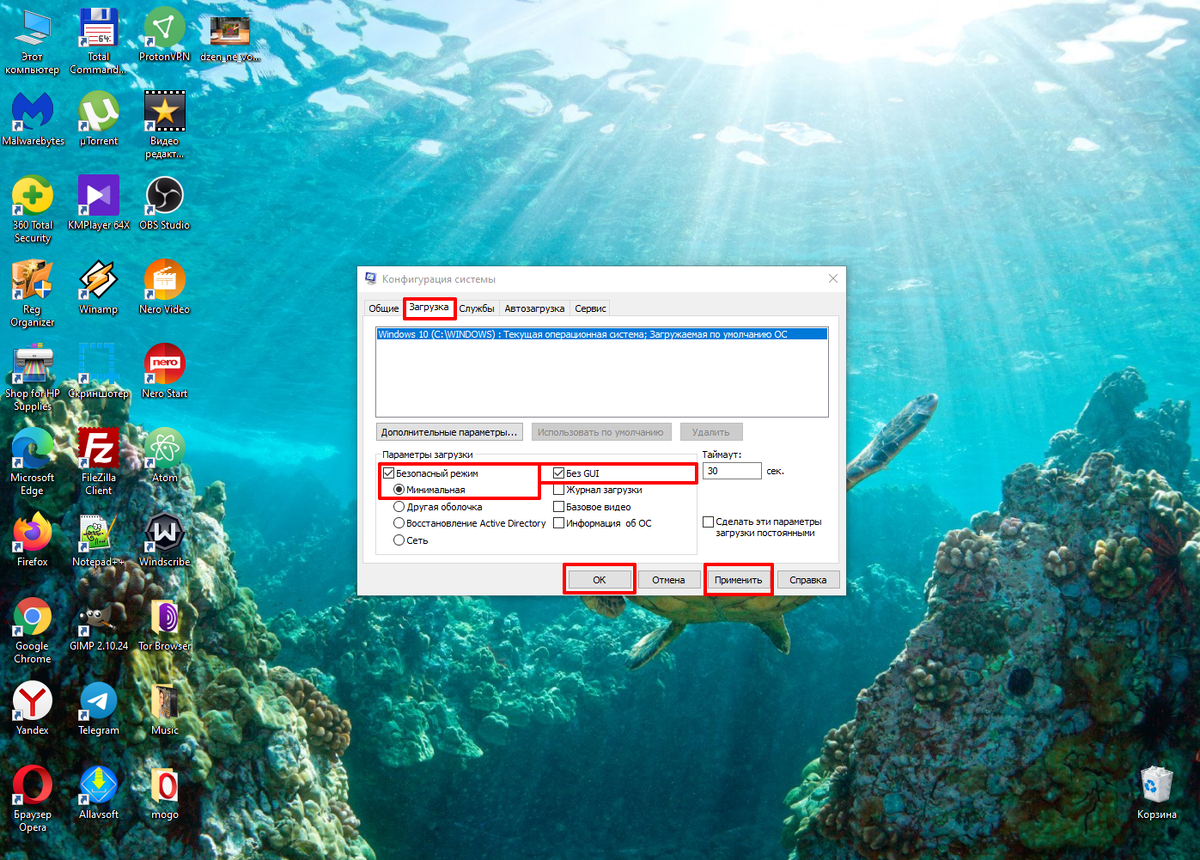Launch µTorrent desktop shortcut

click(x=98, y=120)
